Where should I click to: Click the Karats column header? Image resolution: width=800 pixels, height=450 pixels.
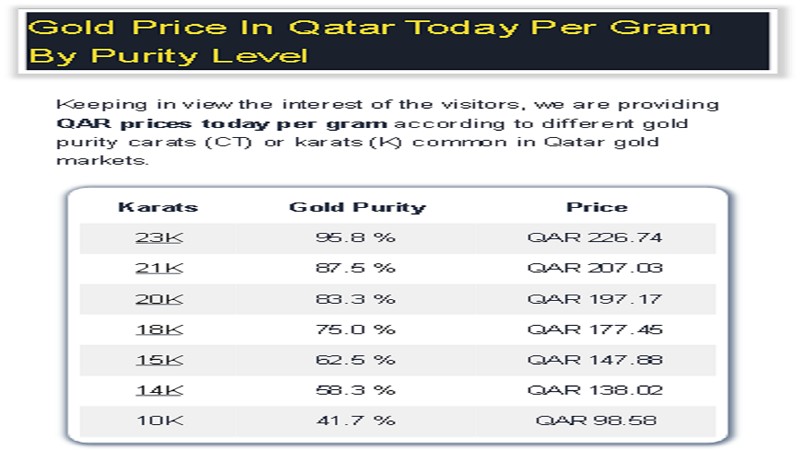pos(158,207)
